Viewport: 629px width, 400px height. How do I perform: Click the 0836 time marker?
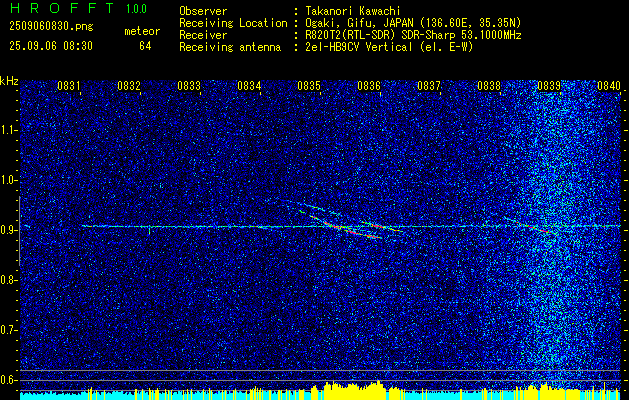click(x=369, y=86)
